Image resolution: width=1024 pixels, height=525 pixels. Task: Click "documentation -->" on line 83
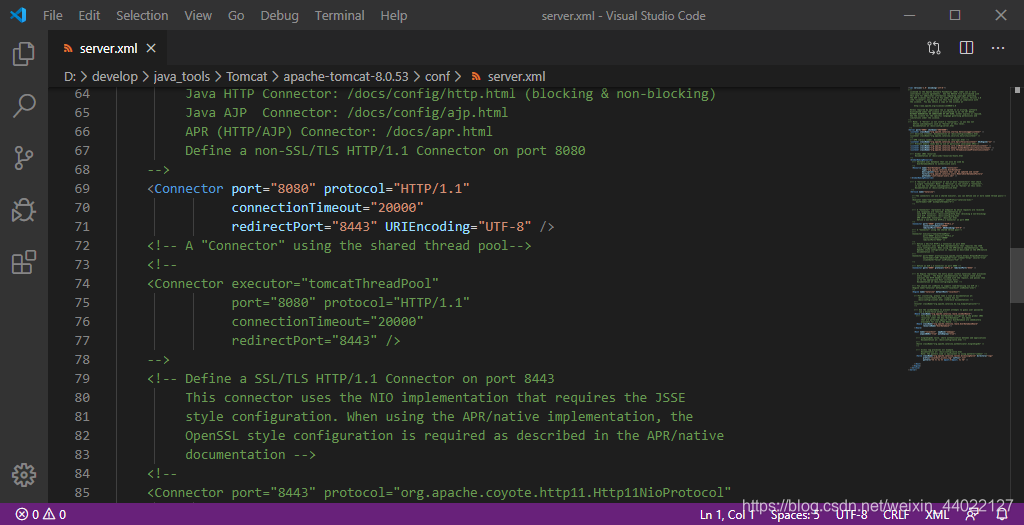click(x=250, y=454)
